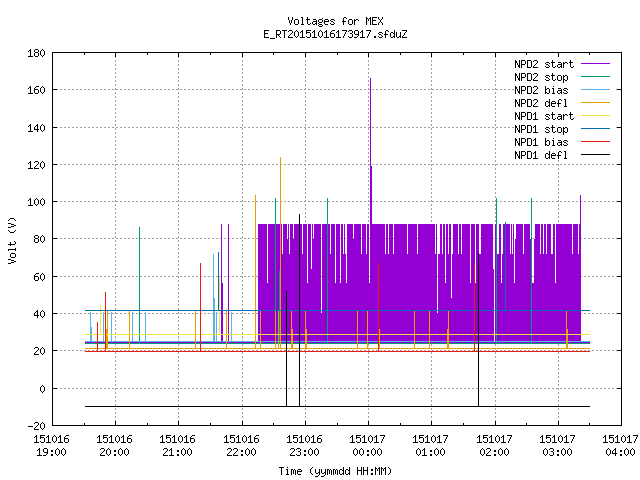Click the green legend line for NPD2 stop
The width and height of the screenshot is (640, 480).
[595, 76]
